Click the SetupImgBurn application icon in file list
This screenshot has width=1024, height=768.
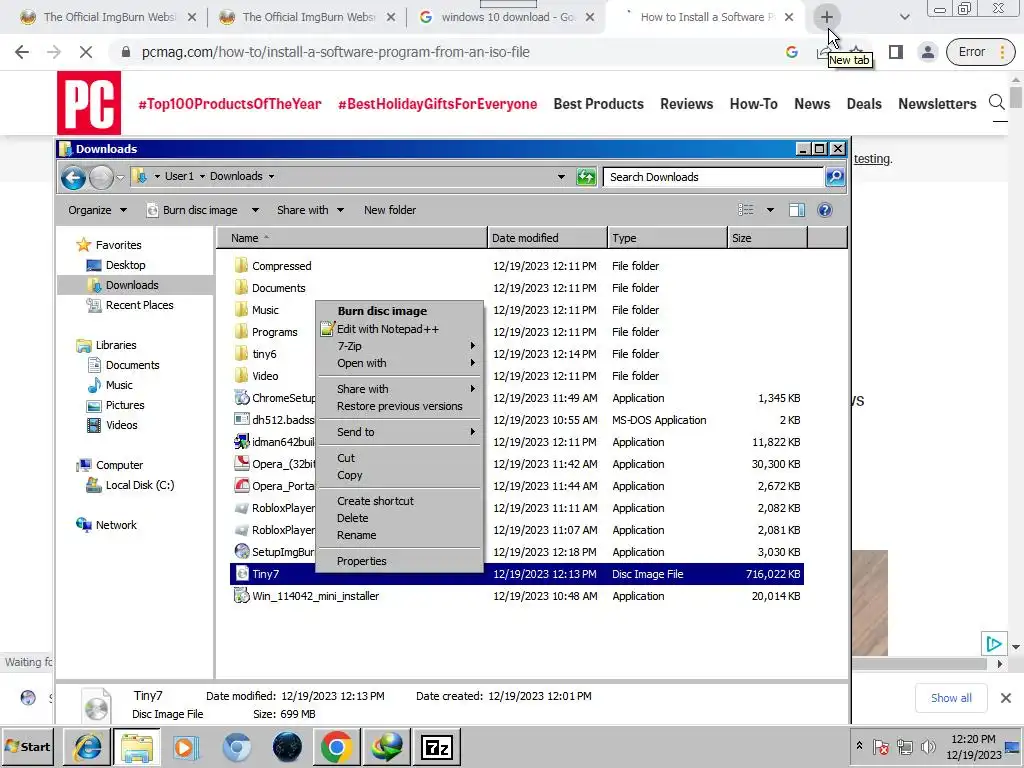pos(242,552)
